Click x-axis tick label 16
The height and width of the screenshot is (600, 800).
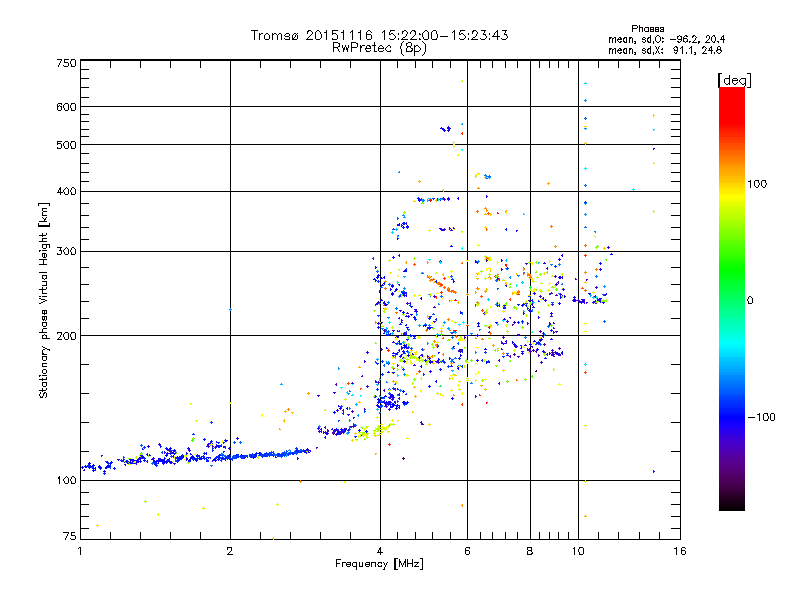(x=680, y=551)
